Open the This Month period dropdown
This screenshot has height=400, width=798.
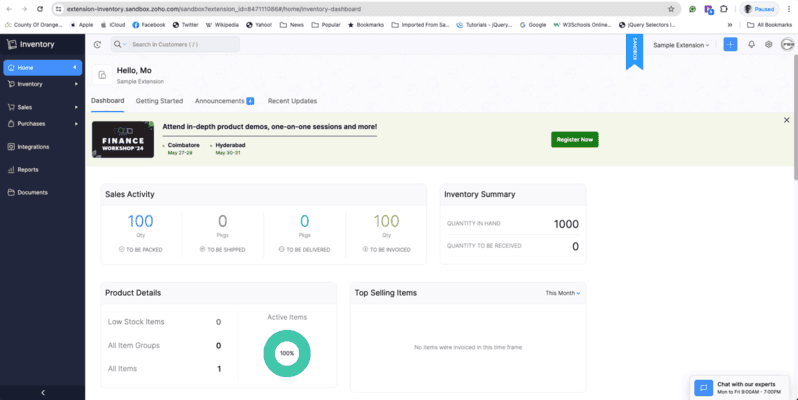click(562, 293)
